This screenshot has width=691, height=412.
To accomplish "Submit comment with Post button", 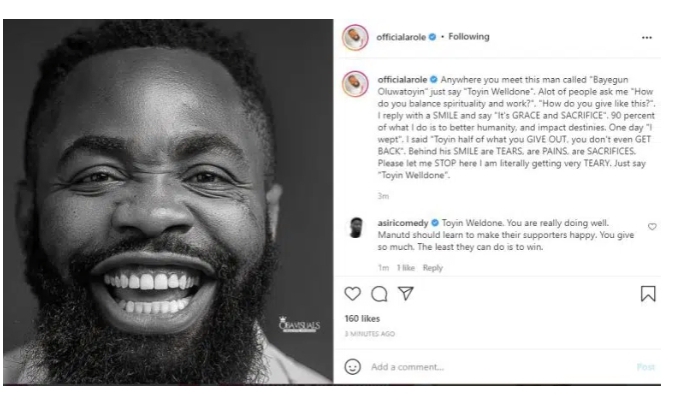I will point(646,367).
